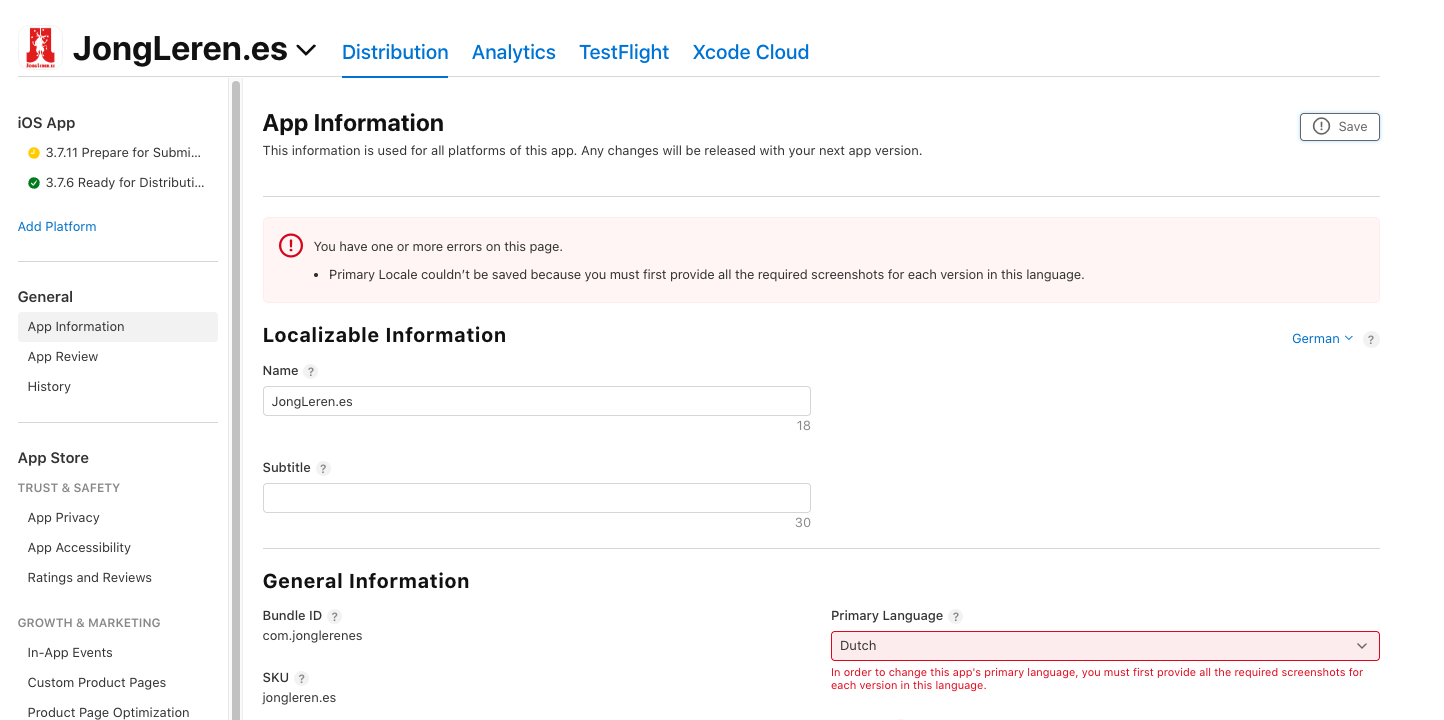This screenshot has width=1444, height=720.
Task: Expand the JongLeren.es app switcher chevron
Action: click(x=306, y=49)
